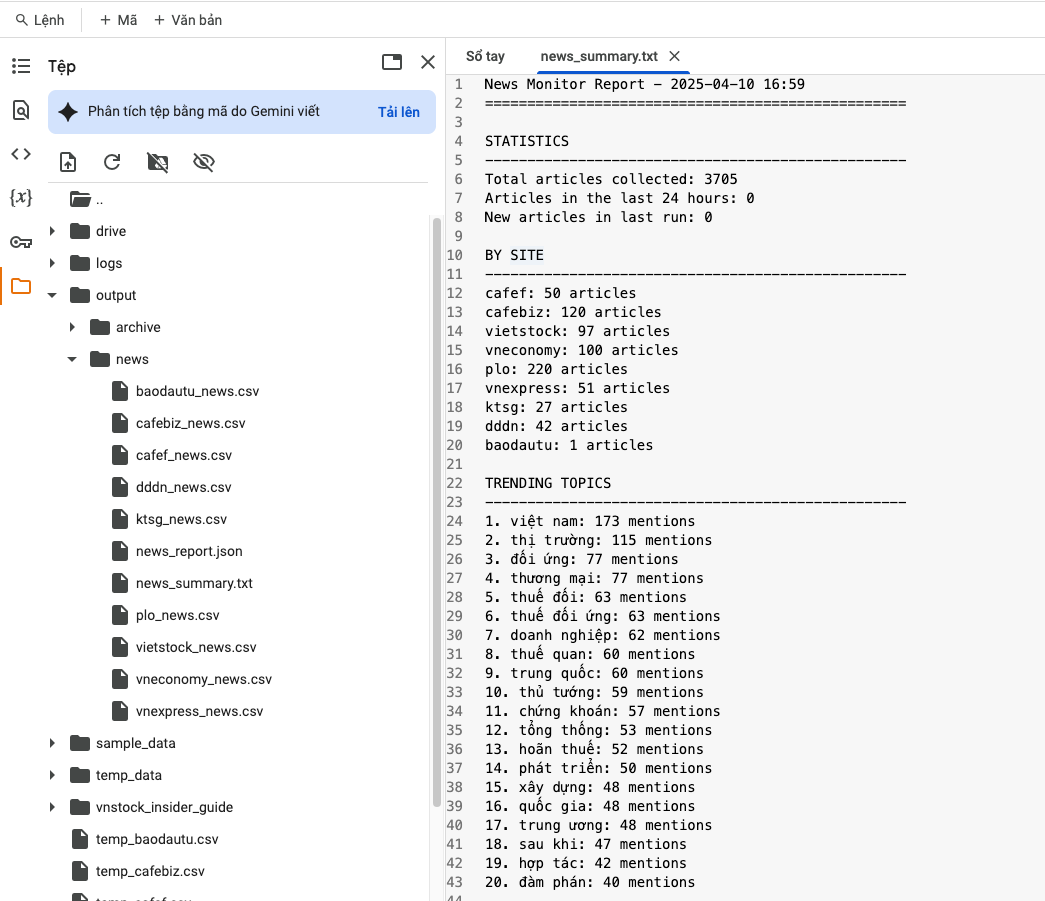Image resolution: width=1045 pixels, height=901 pixels.
Task: Collapse the output folder
Action: (52, 296)
